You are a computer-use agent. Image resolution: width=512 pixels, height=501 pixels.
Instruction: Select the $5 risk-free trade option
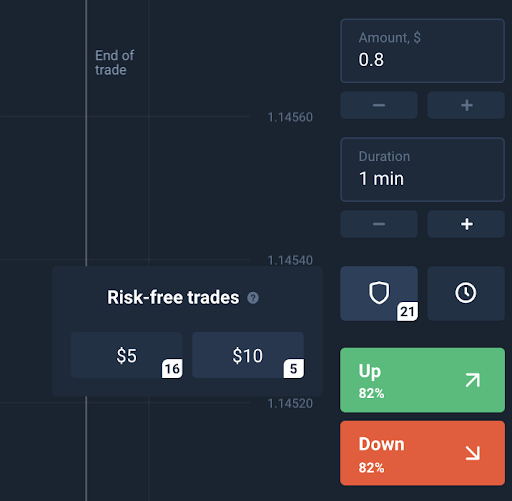pyautogui.click(x=127, y=355)
